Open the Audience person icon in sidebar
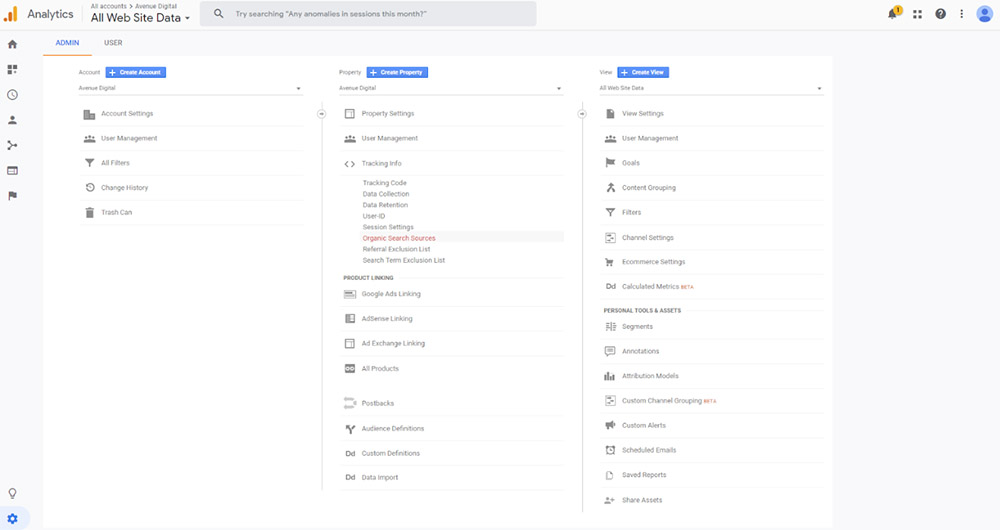The width and height of the screenshot is (1000, 530). pyautogui.click(x=12, y=120)
